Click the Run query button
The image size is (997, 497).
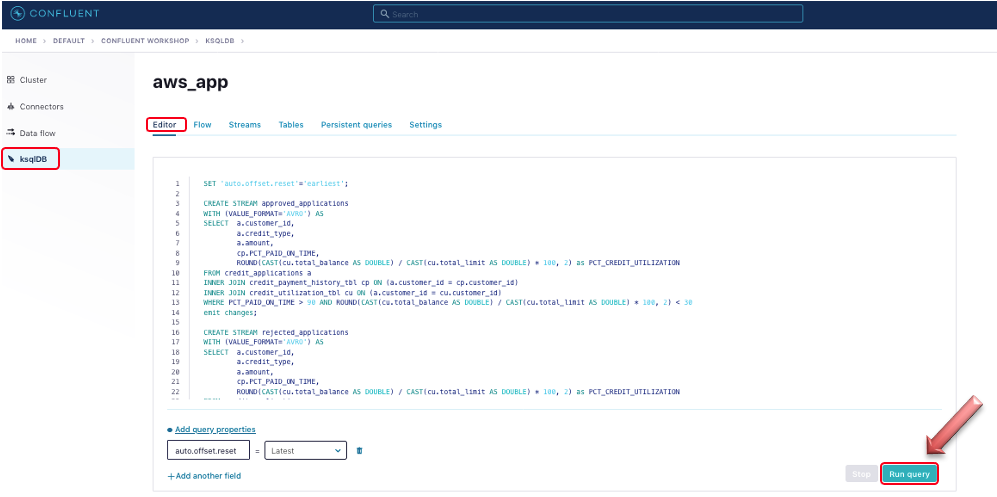click(x=909, y=474)
